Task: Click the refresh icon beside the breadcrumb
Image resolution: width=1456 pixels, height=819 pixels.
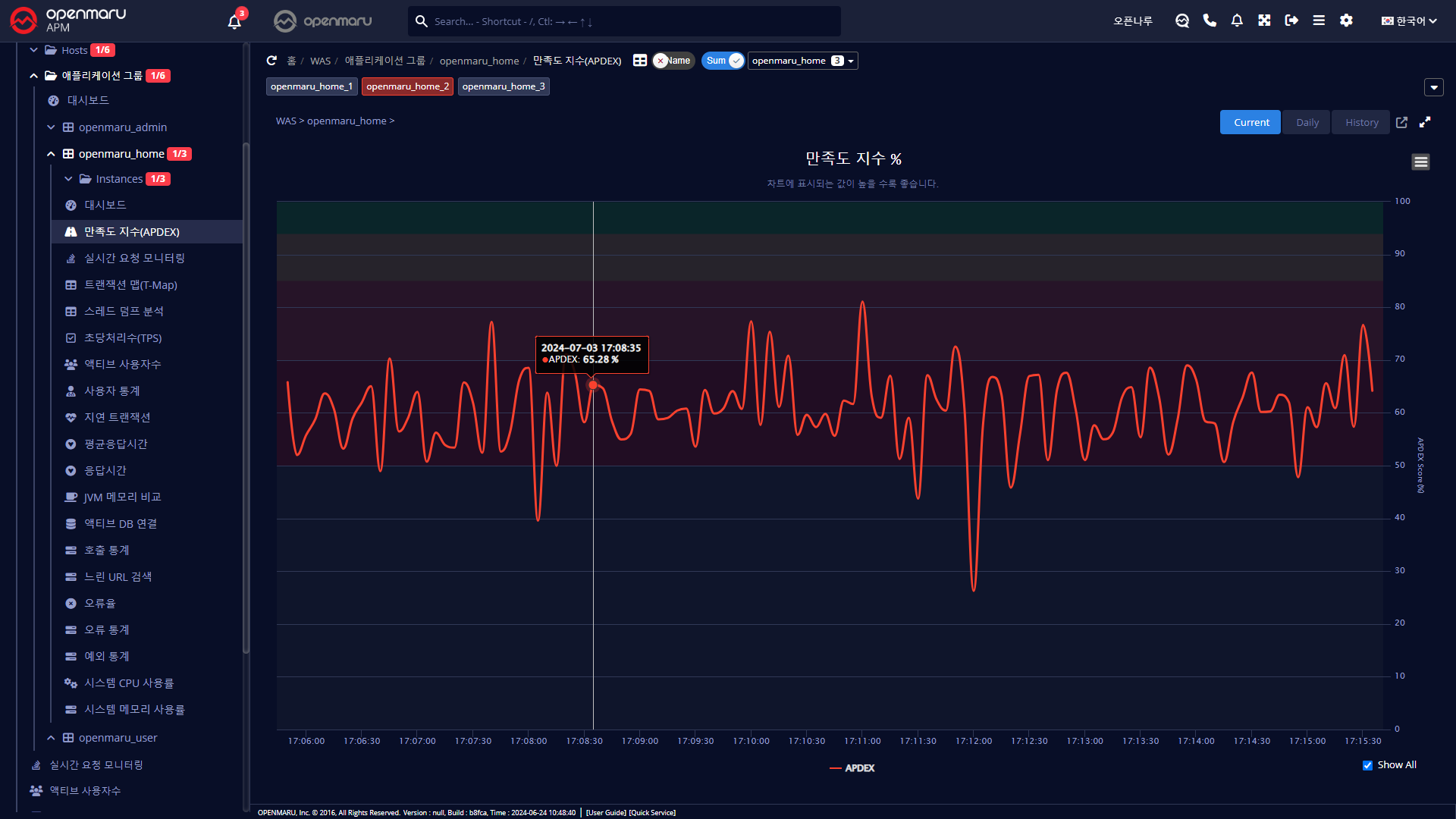Action: pos(271,61)
